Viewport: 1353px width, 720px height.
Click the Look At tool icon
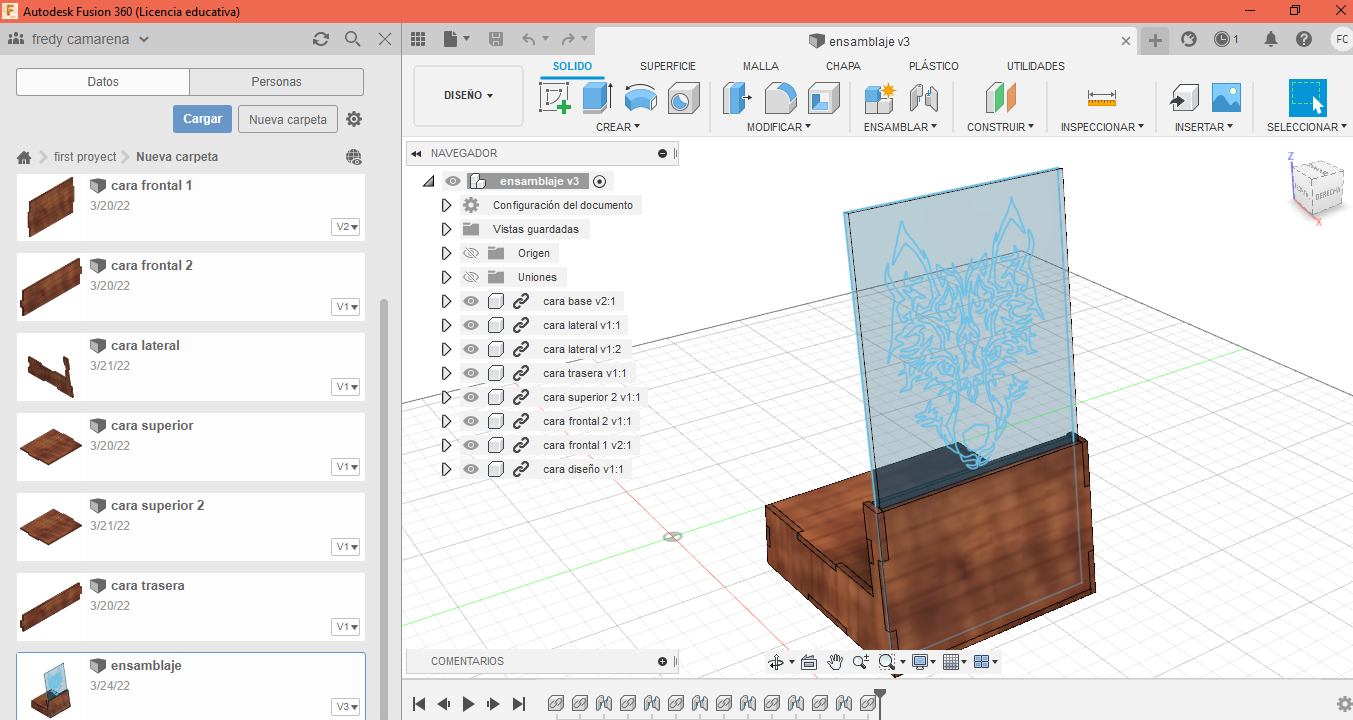pos(809,661)
